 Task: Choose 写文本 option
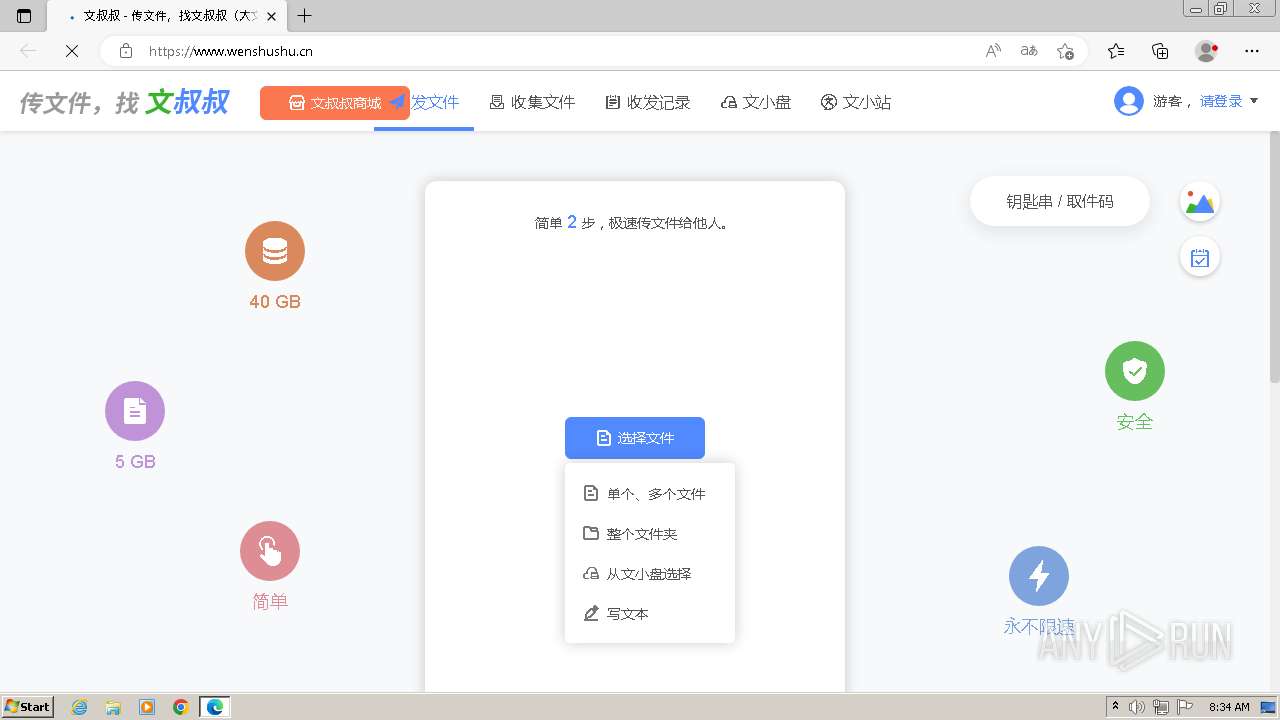650,614
